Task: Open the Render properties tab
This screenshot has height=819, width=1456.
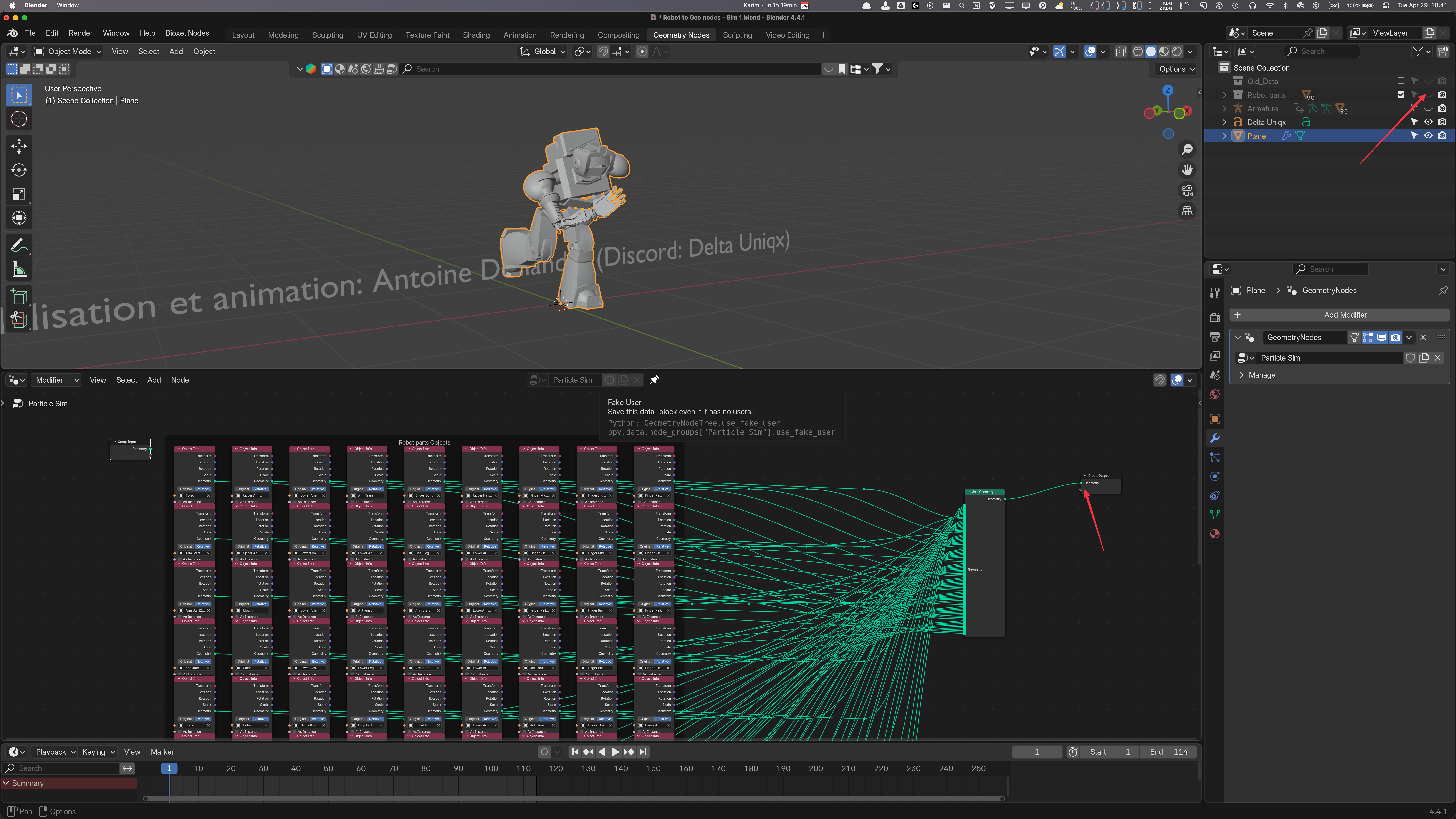Action: coord(1215,318)
